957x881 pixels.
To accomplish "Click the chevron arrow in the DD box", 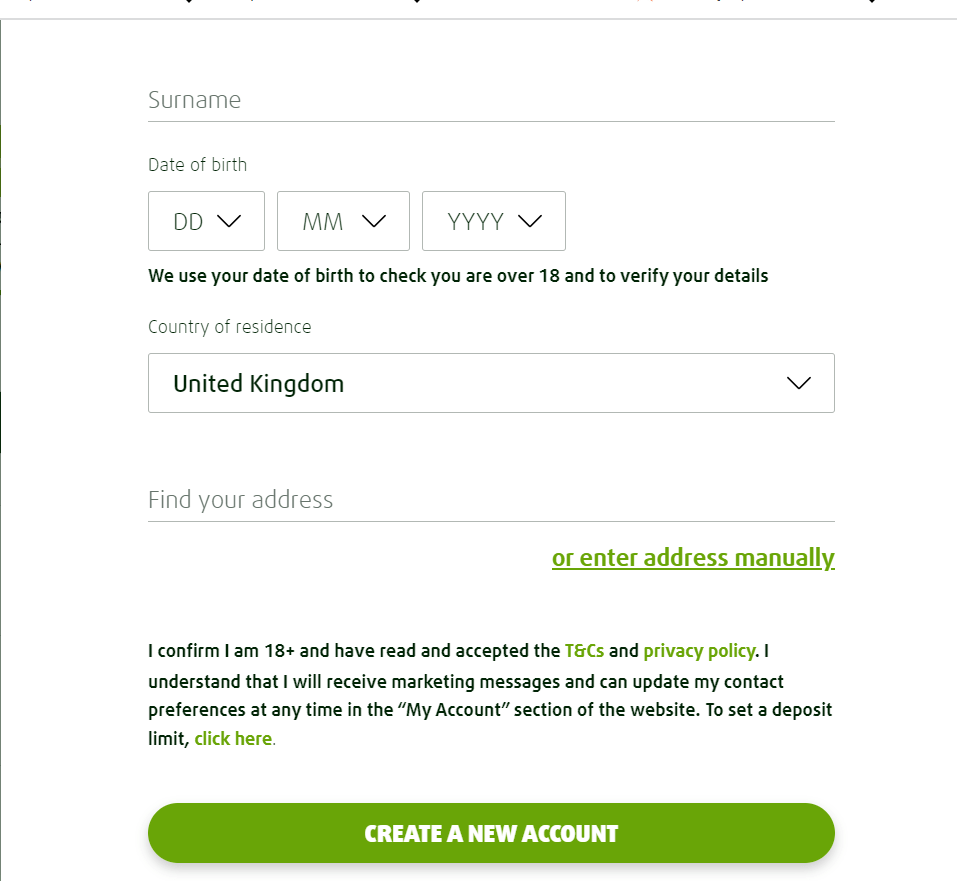I will [229, 221].
